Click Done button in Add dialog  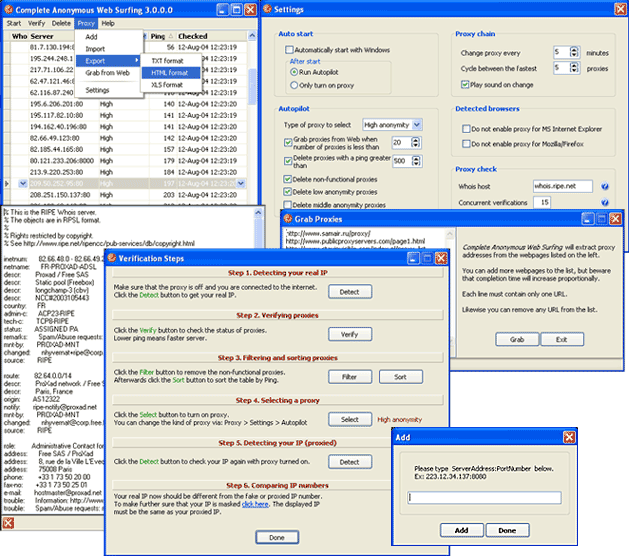(507, 530)
